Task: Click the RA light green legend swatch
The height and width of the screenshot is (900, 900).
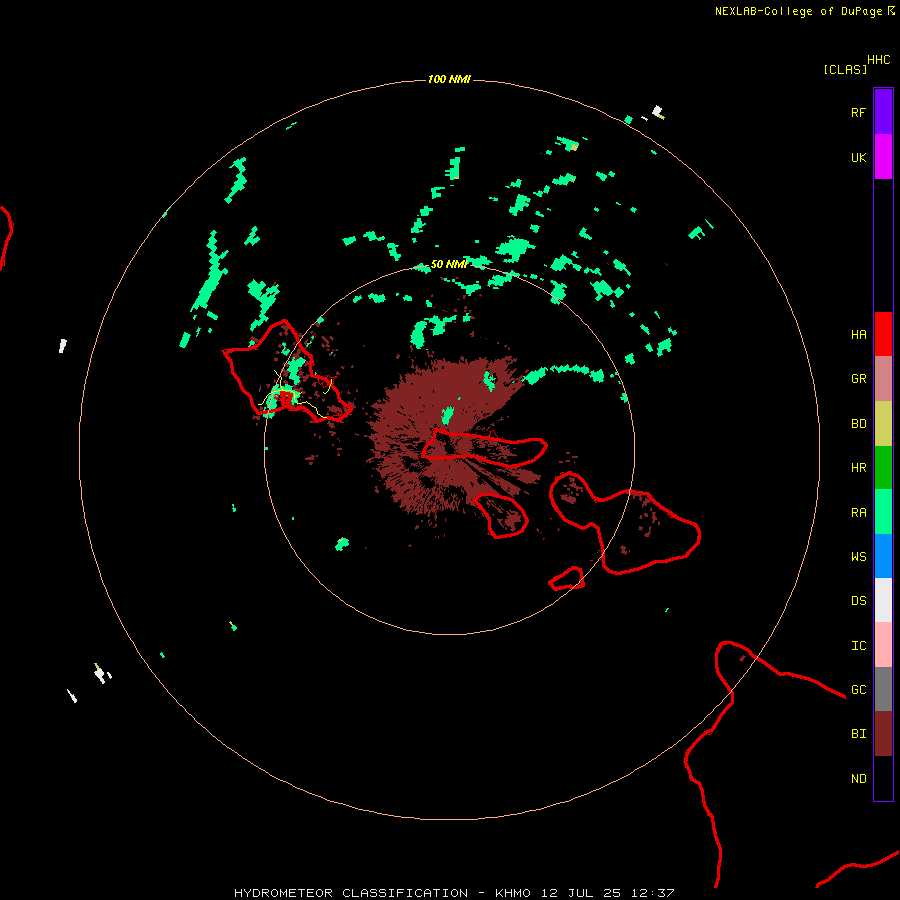Action: coord(883,512)
